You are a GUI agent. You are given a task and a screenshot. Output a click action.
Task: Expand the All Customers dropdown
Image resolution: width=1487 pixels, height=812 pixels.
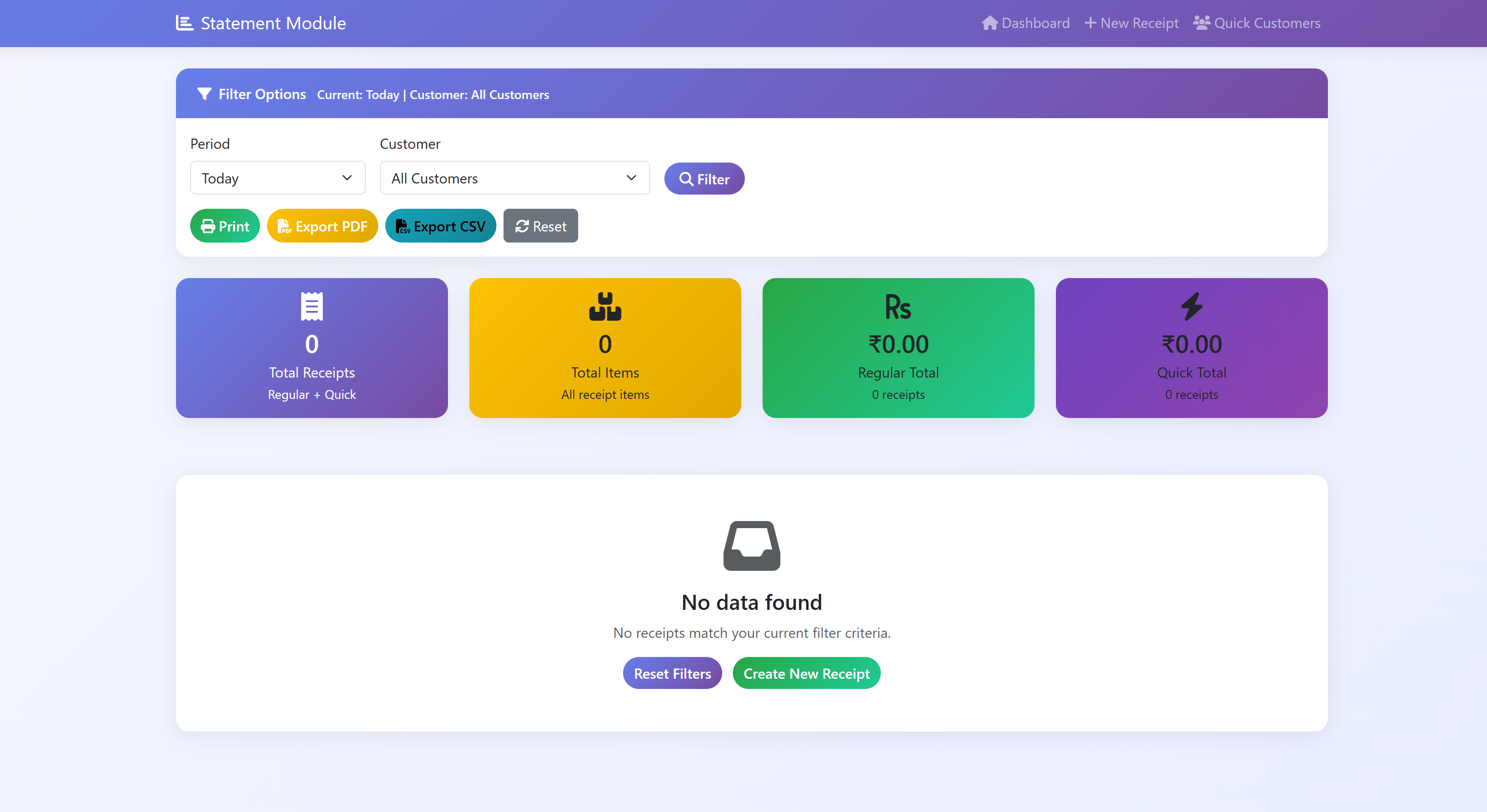514,178
